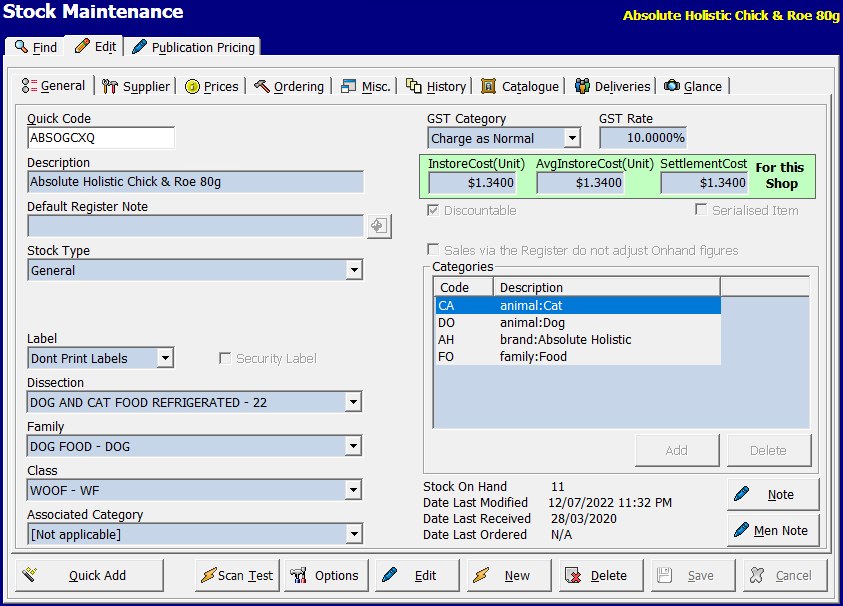Select the brand:Absolute Holistic category row
The image size is (843, 606).
tap(565, 339)
